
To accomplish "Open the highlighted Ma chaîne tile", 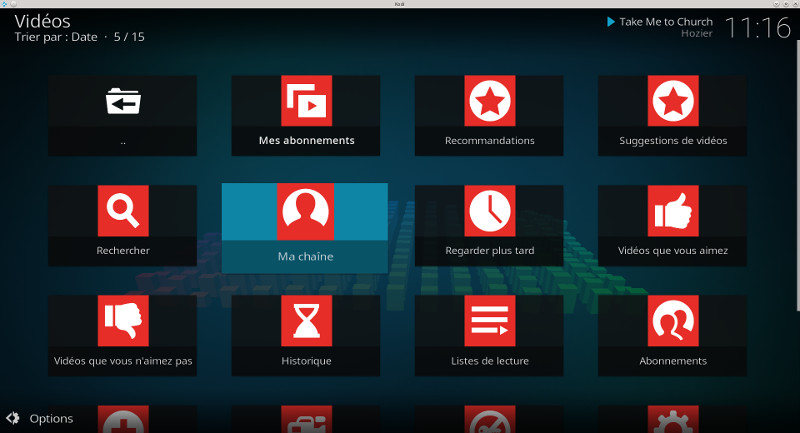I will coord(305,226).
